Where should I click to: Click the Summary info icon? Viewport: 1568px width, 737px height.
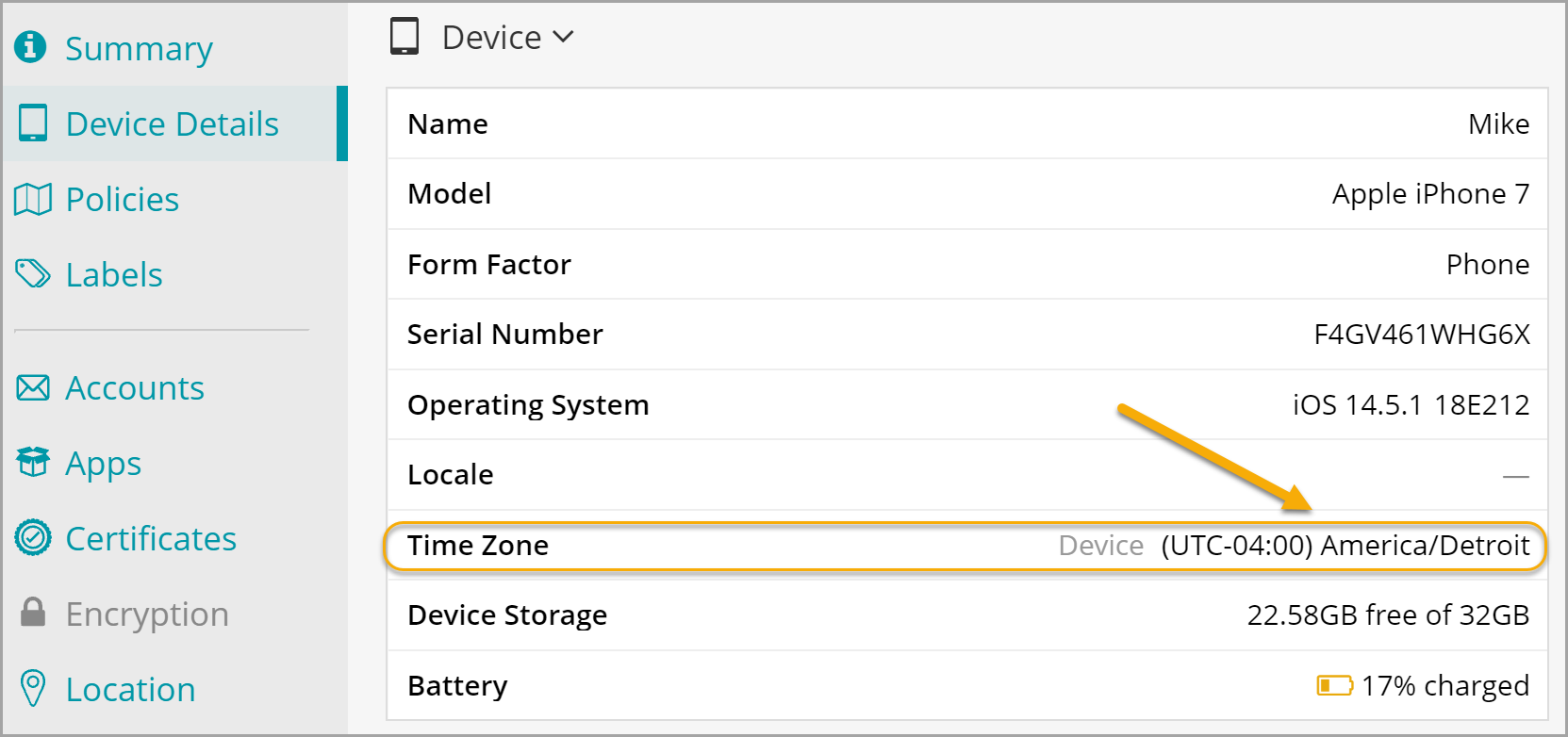point(30,46)
